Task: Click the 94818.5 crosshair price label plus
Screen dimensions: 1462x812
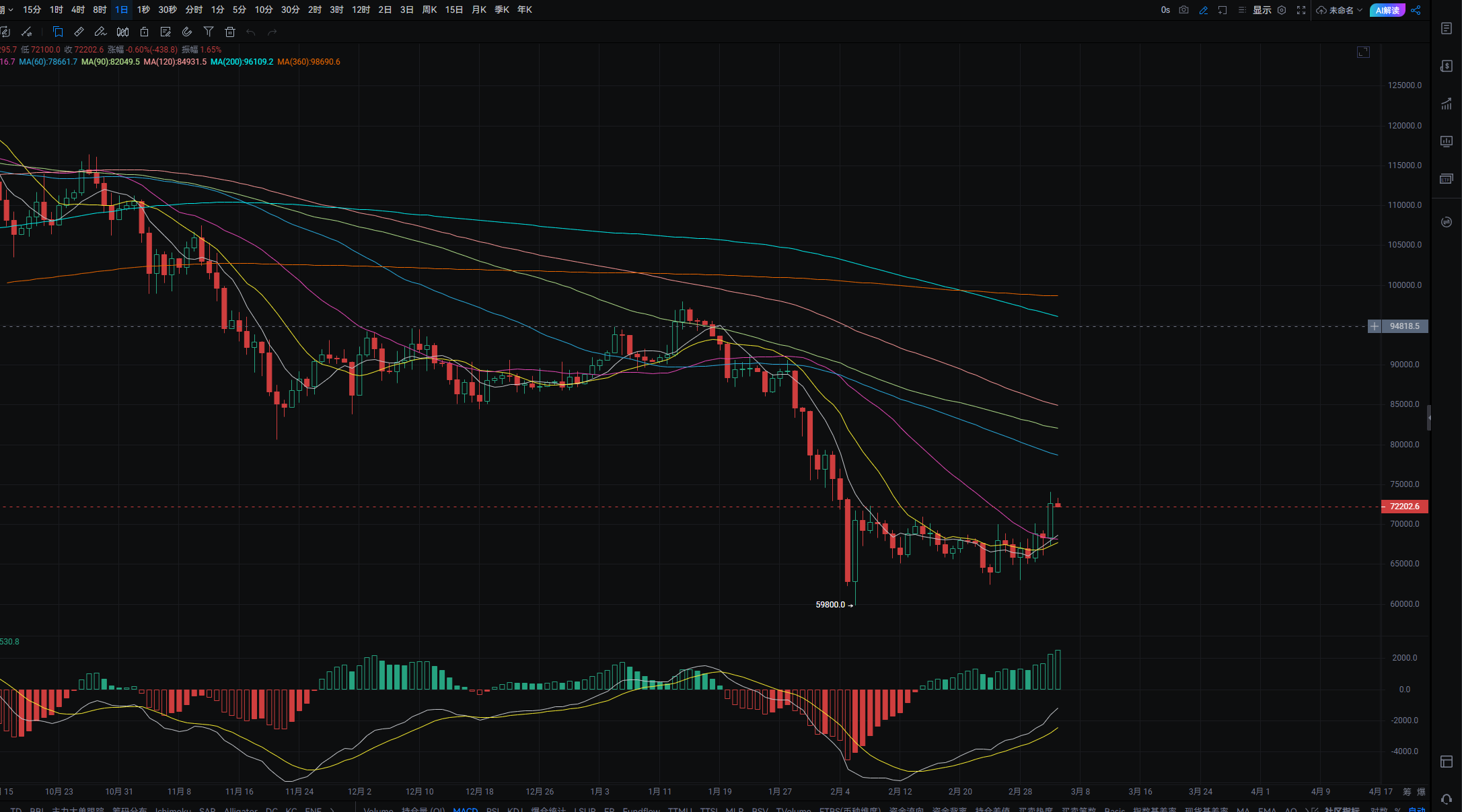Action: click(1375, 326)
